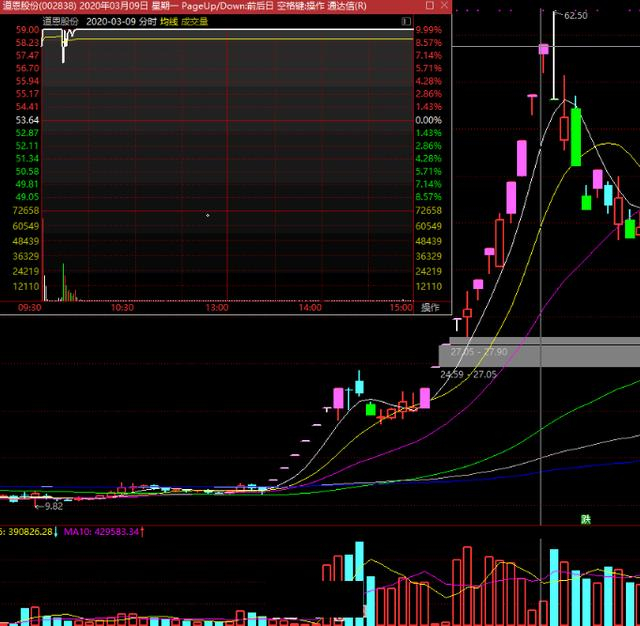Open the 操作 menu button
Image resolution: width=640 pixels, height=626 pixels.
[430, 307]
